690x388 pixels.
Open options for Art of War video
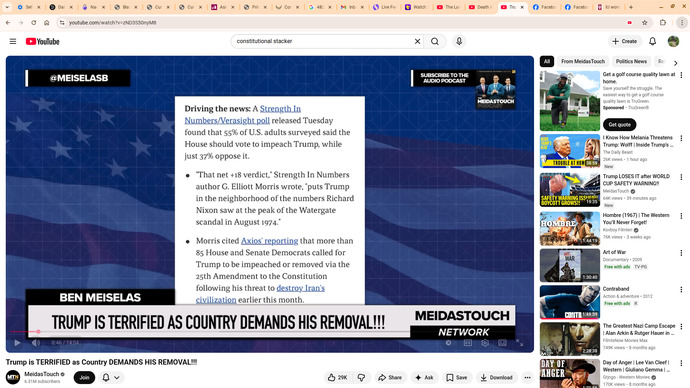click(x=681, y=253)
